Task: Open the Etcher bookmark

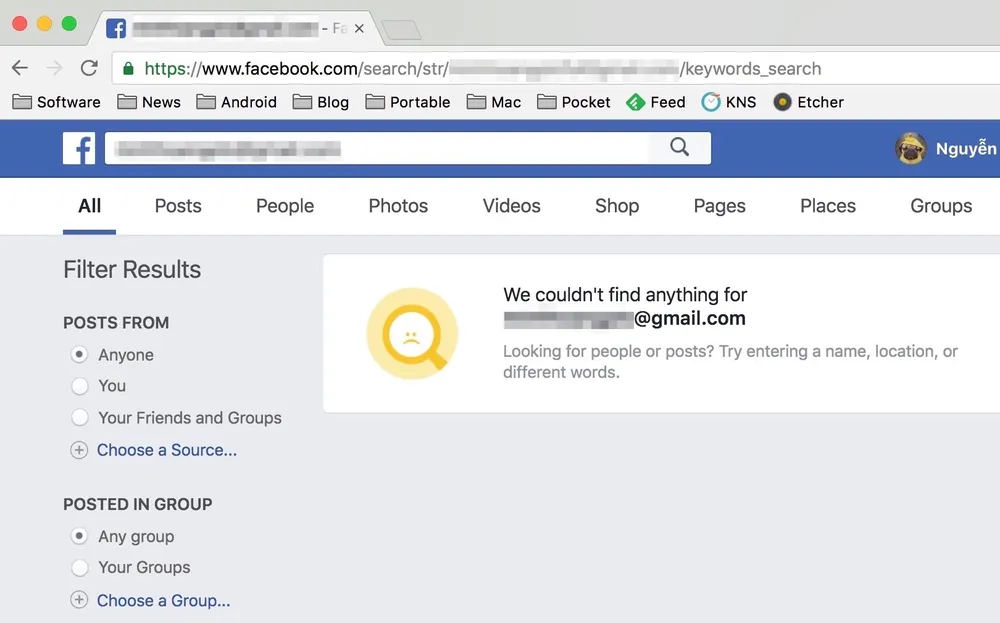Action: [808, 102]
